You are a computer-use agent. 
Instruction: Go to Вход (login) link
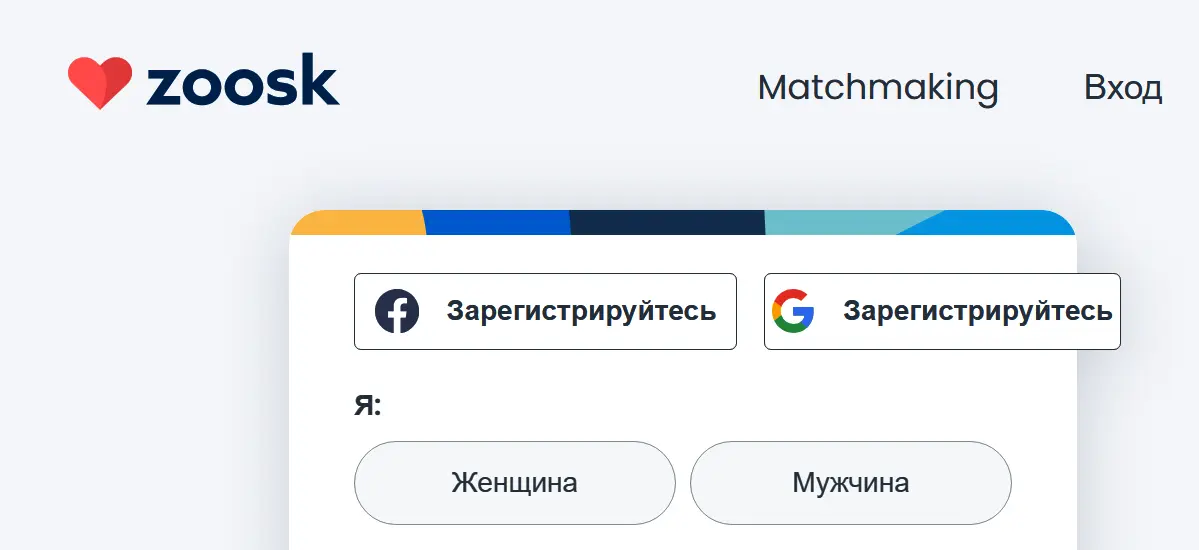point(1122,88)
